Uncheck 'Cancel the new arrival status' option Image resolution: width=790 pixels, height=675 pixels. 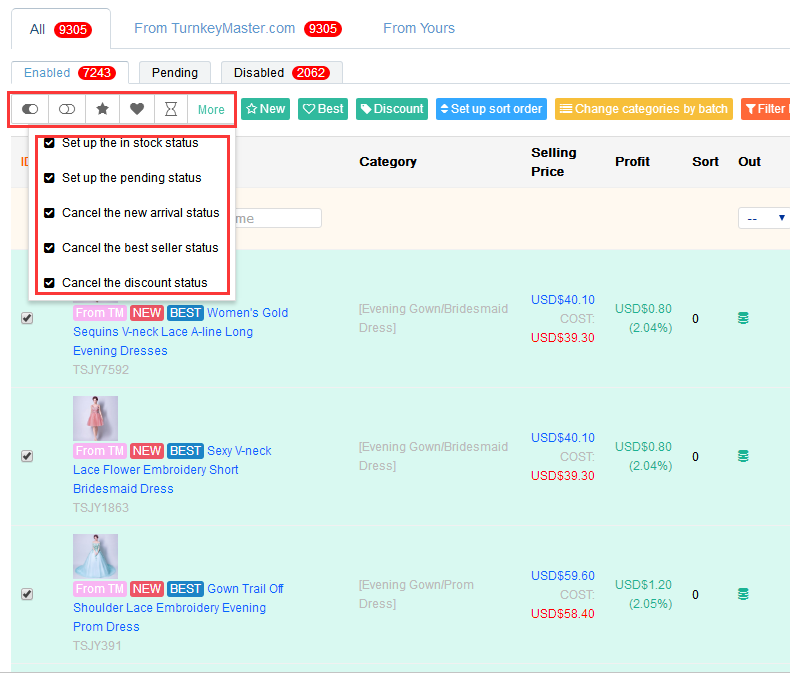[49, 213]
